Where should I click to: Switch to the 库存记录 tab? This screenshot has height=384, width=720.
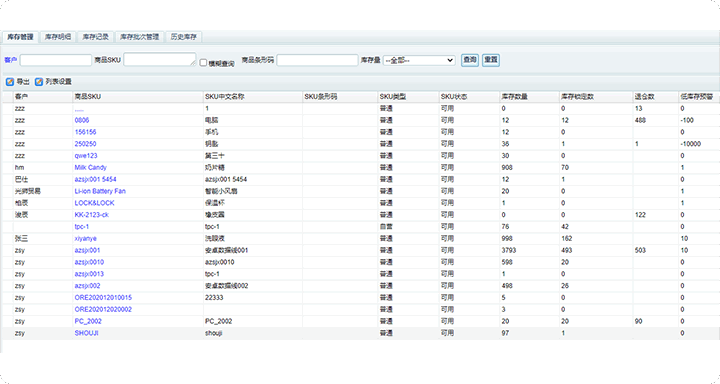coord(96,37)
